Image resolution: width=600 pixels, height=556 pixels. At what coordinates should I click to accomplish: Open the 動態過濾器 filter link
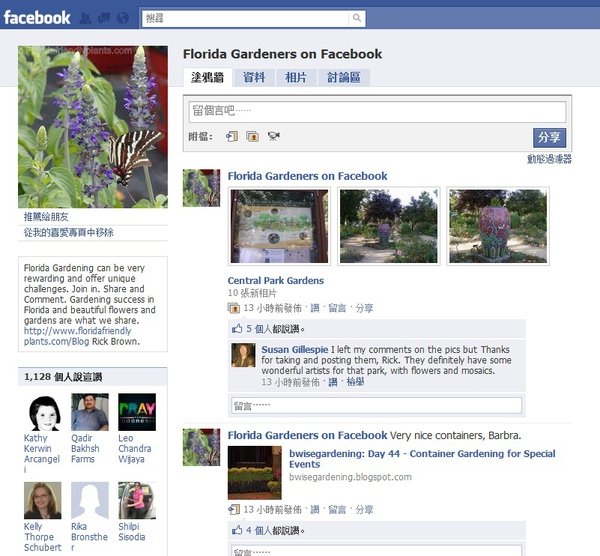(549, 159)
